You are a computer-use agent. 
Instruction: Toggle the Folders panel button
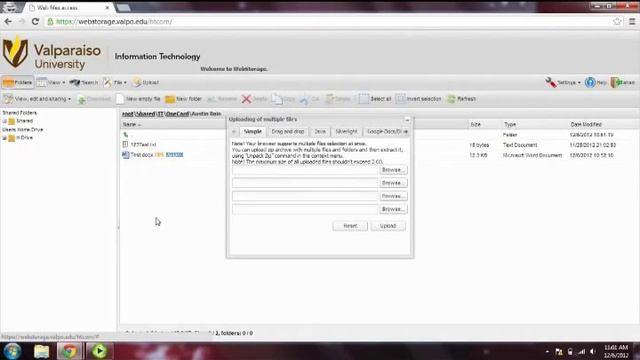click(17, 82)
